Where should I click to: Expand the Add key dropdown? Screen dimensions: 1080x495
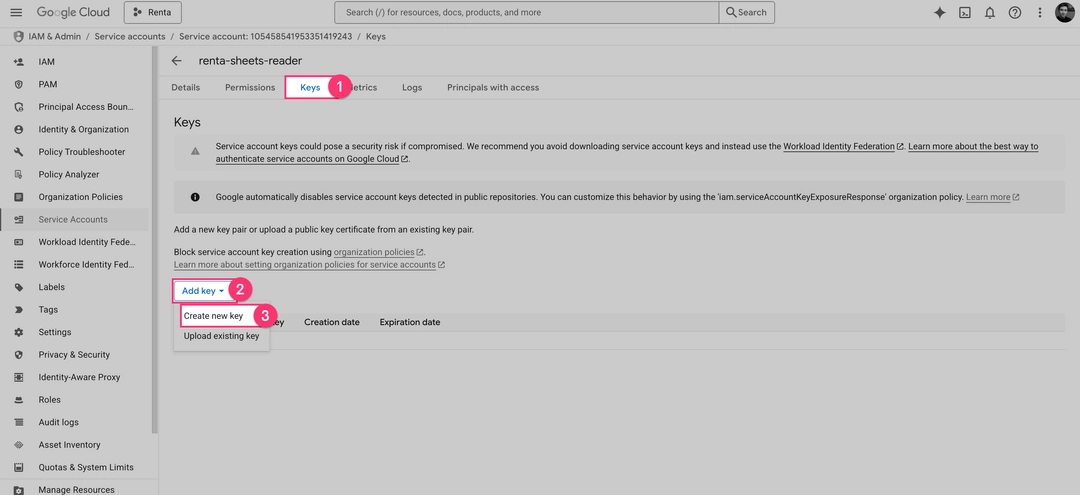coord(202,291)
